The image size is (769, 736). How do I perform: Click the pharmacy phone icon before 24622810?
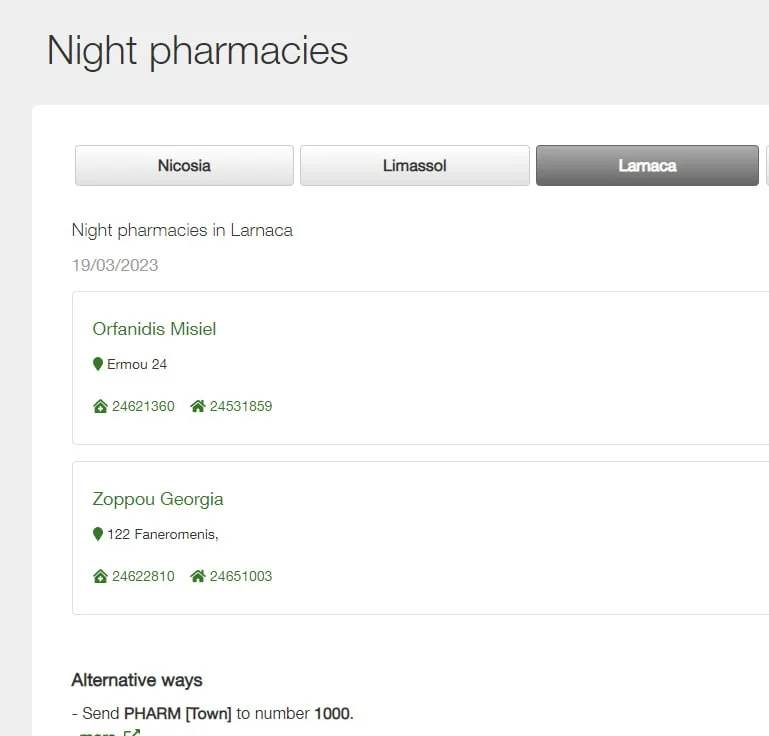(x=100, y=577)
